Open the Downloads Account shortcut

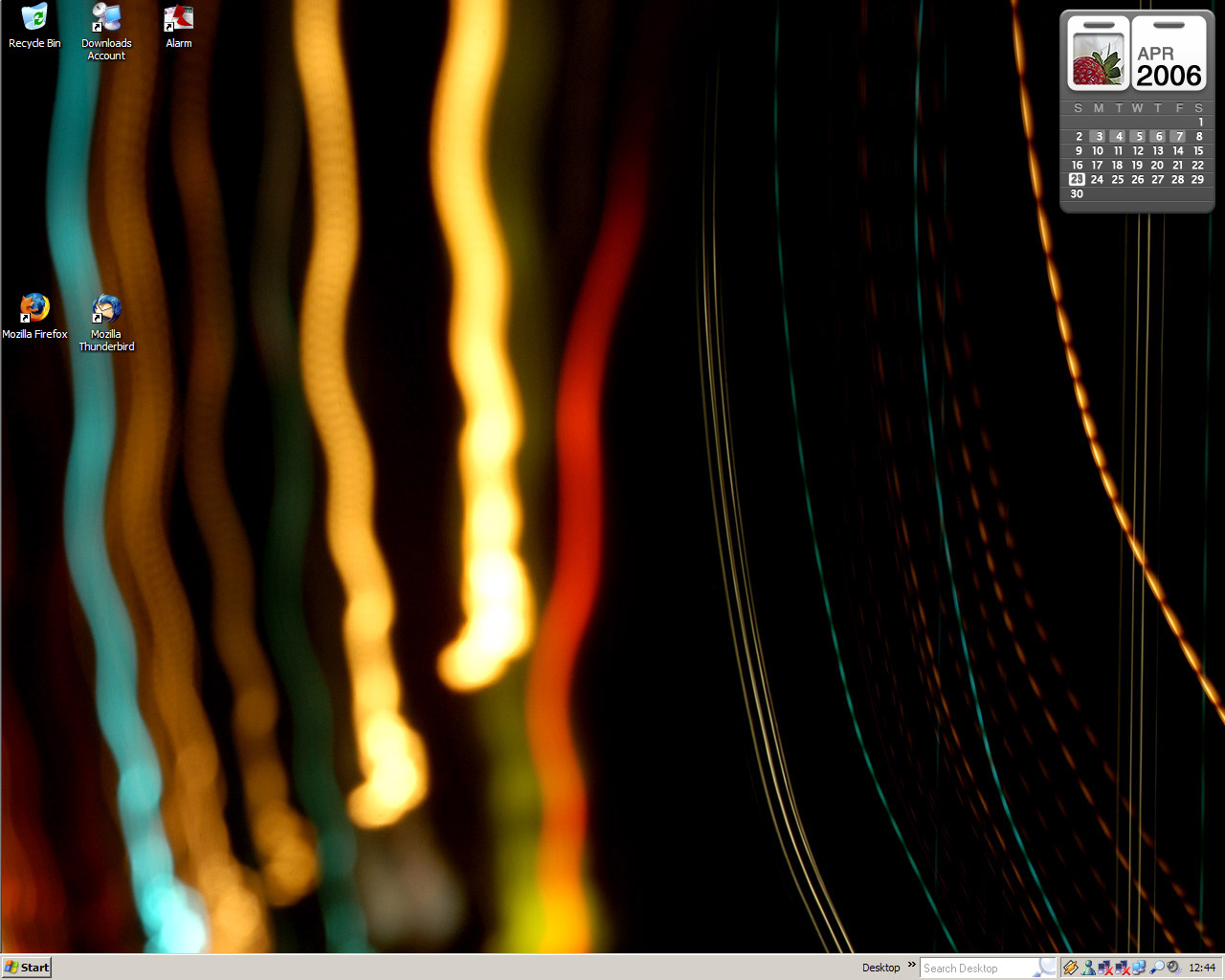(106, 19)
